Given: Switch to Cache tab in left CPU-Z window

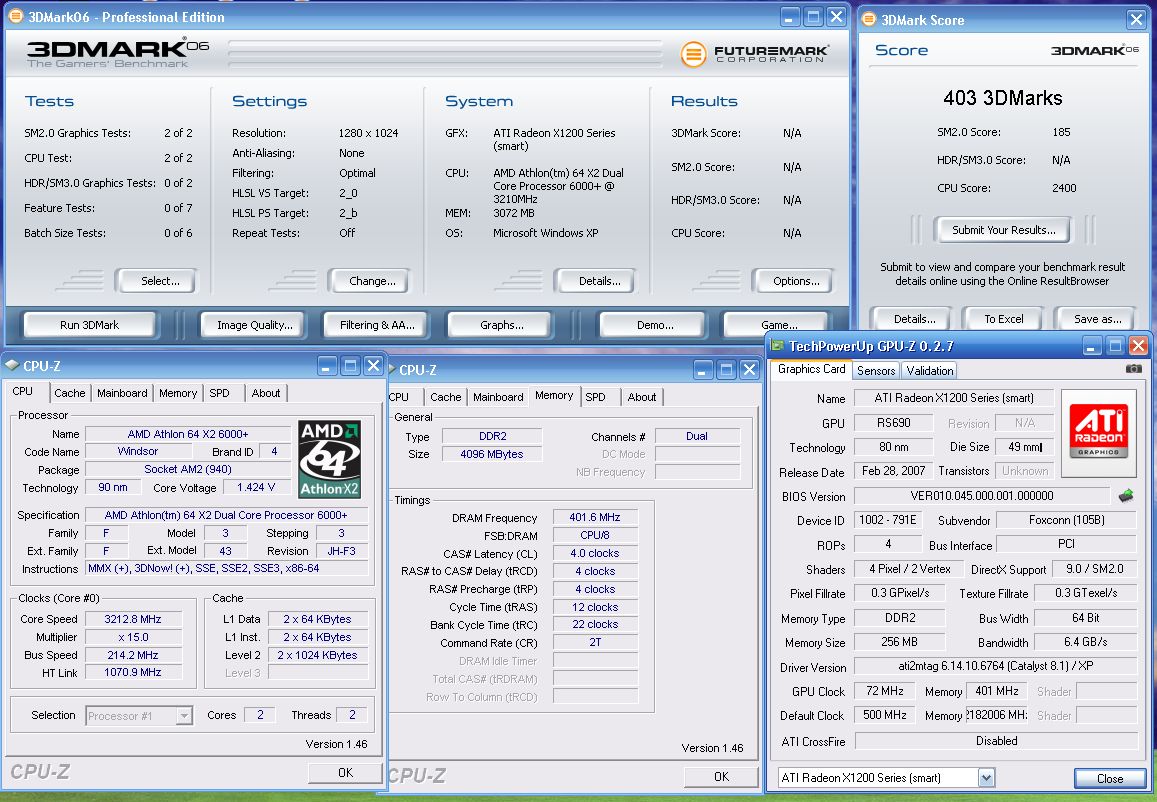Looking at the screenshot, I should click(x=69, y=393).
